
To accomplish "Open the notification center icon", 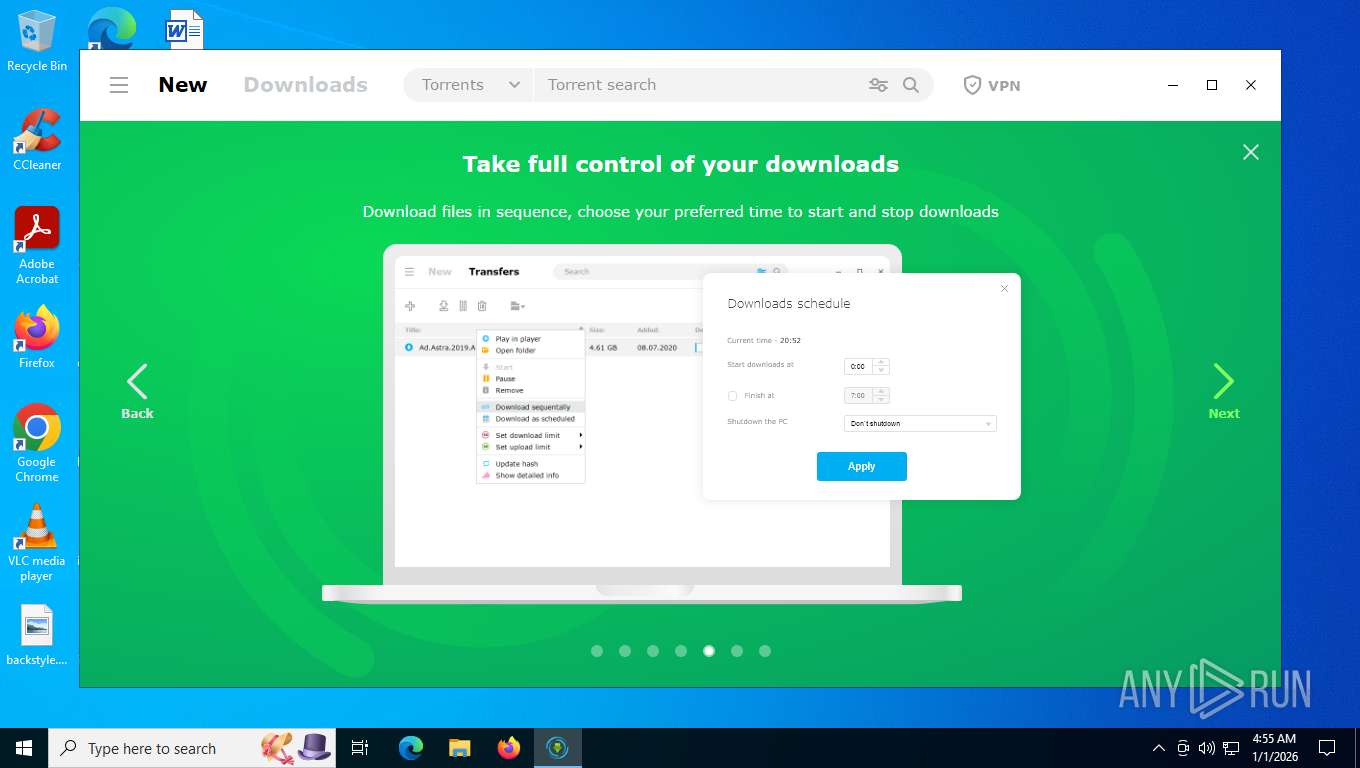I will point(1327,748).
